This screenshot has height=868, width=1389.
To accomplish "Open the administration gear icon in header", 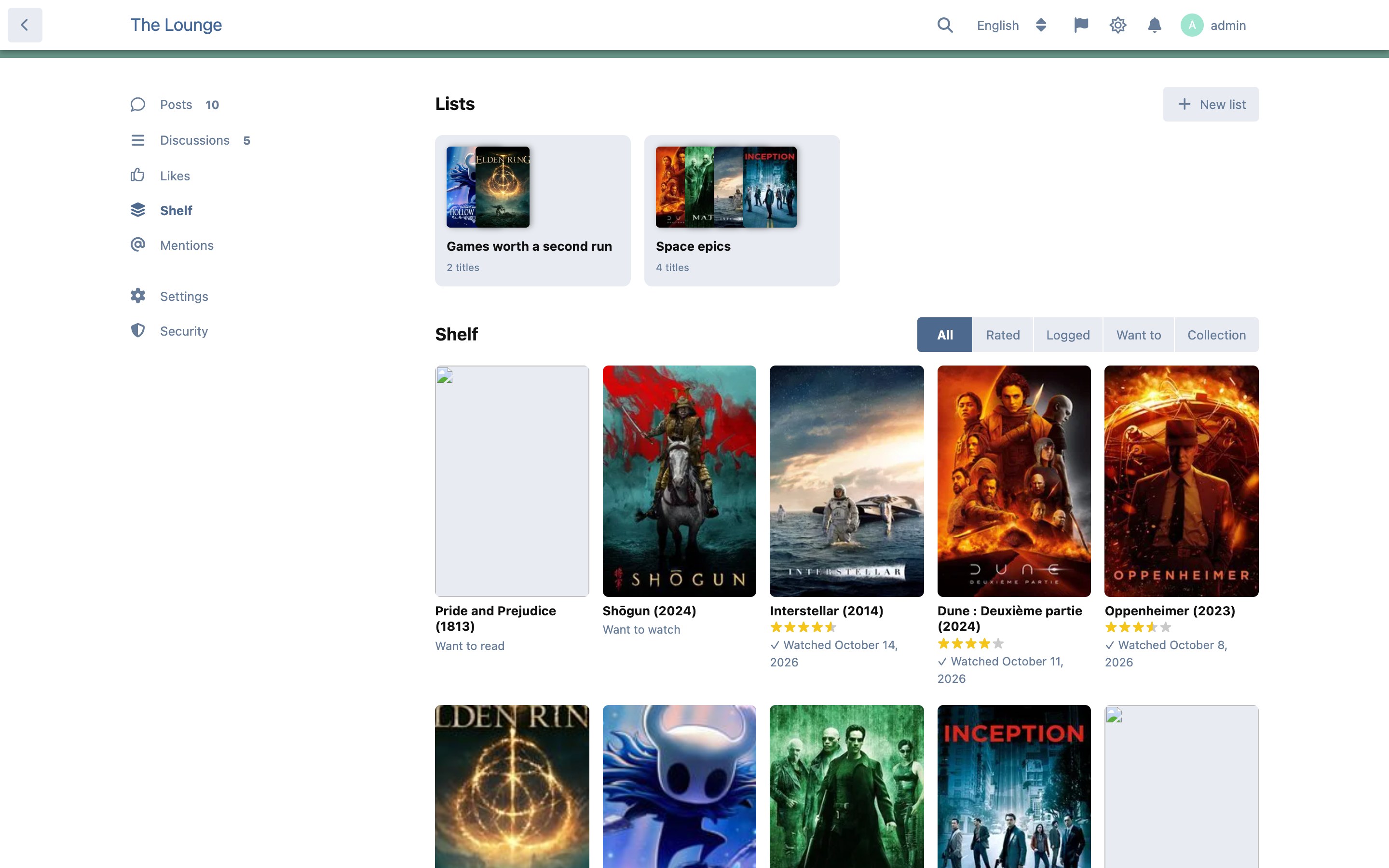I will 1117,25.
